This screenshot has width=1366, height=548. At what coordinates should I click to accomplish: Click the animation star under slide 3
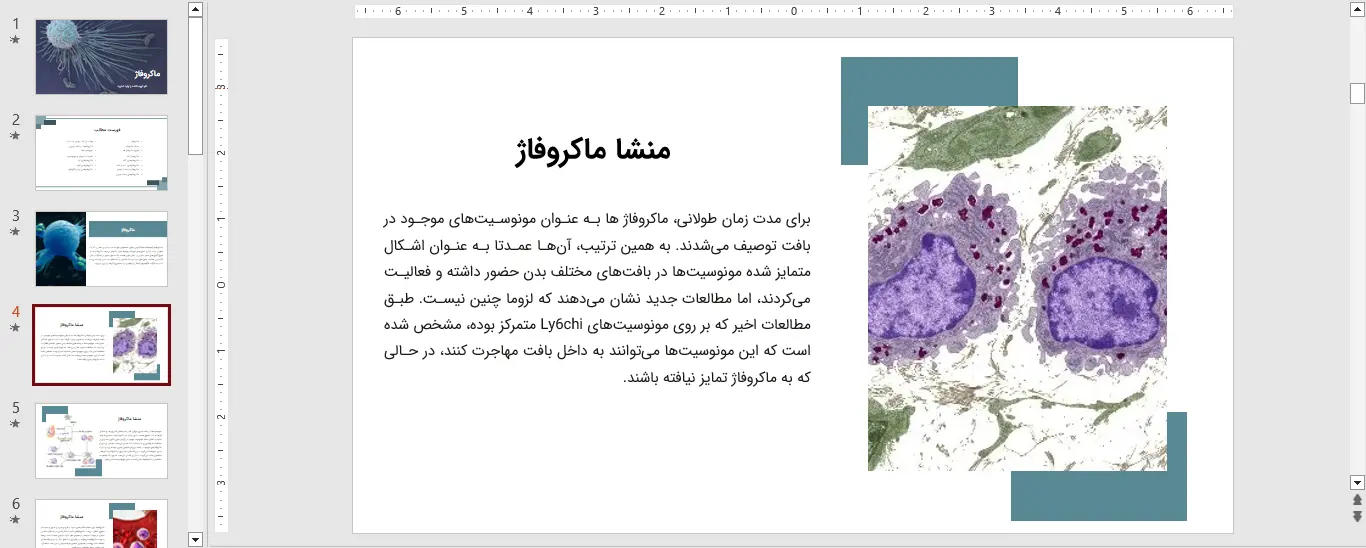tap(15, 232)
